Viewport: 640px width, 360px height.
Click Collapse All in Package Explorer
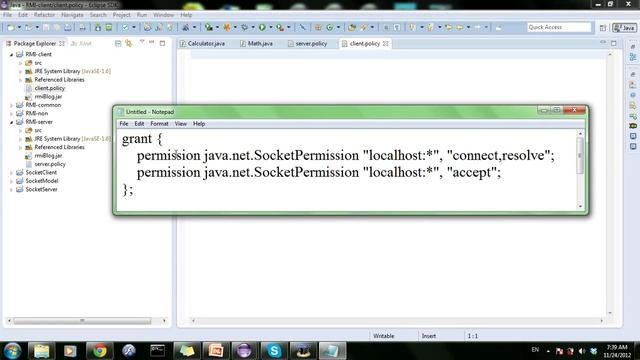pyautogui.click(x=118, y=43)
